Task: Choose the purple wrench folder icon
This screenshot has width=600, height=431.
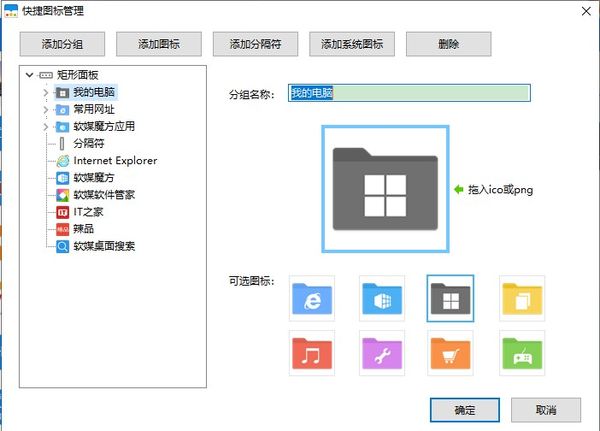Action: [382, 353]
